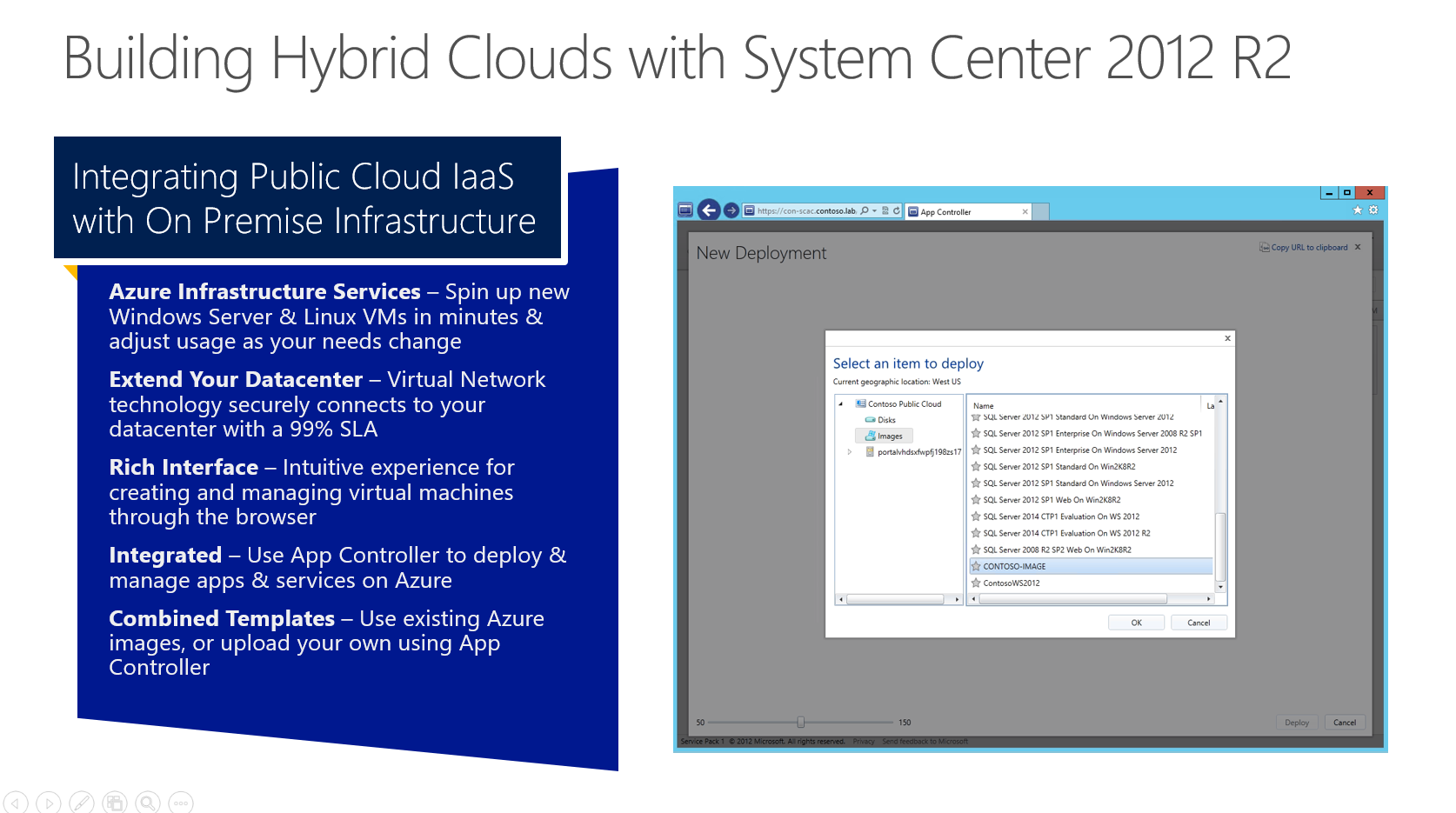Click the browser back arrow
1456x813 pixels.
(709, 210)
